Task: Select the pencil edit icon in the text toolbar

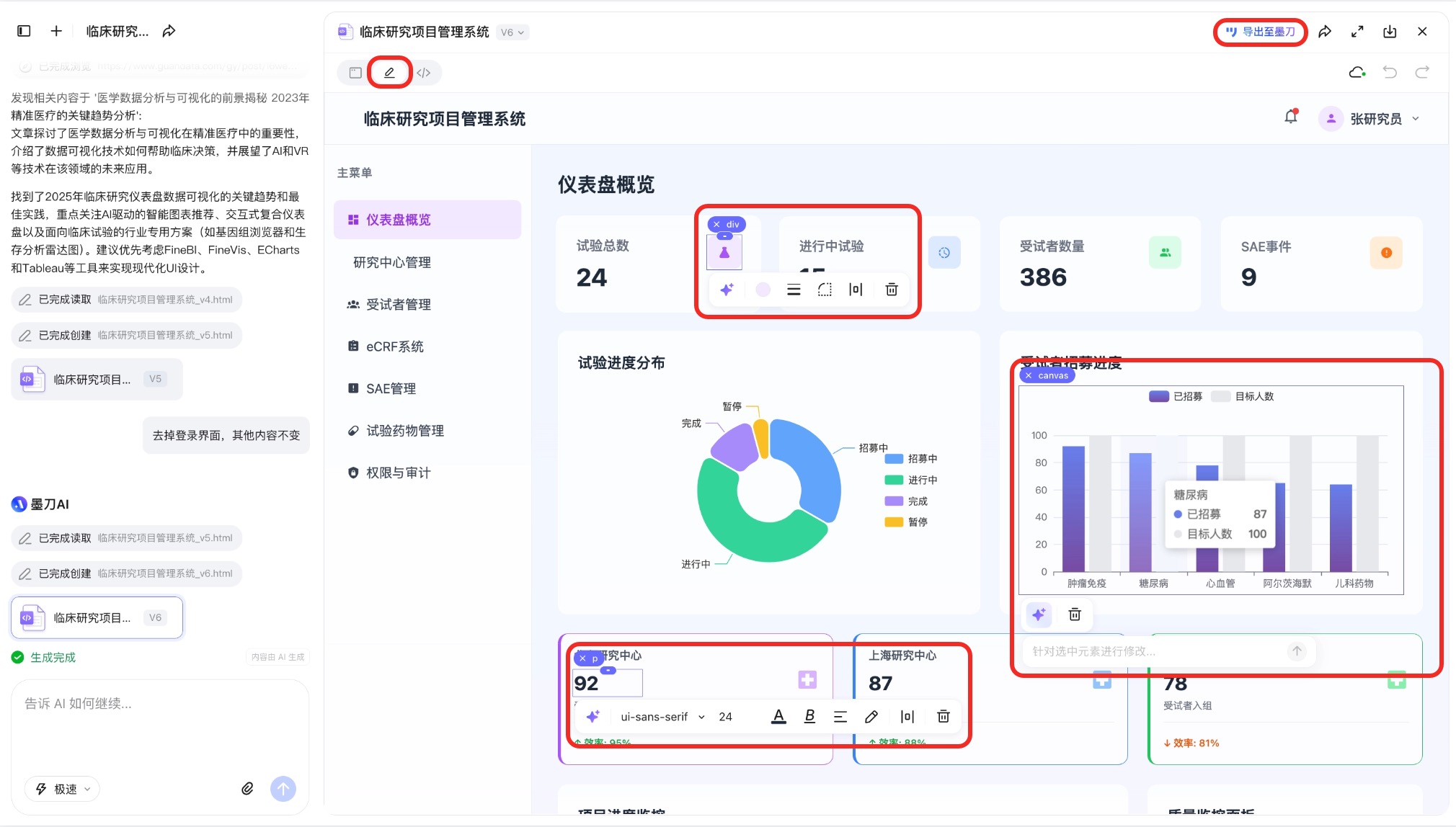Action: click(x=871, y=716)
